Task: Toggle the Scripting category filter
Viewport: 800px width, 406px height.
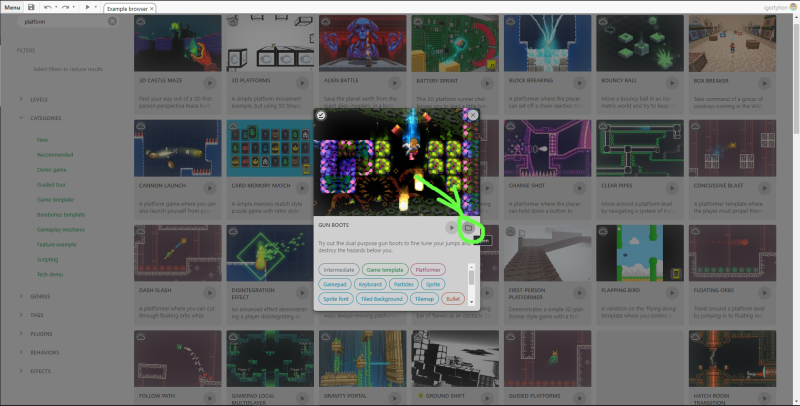Action: [x=47, y=260]
